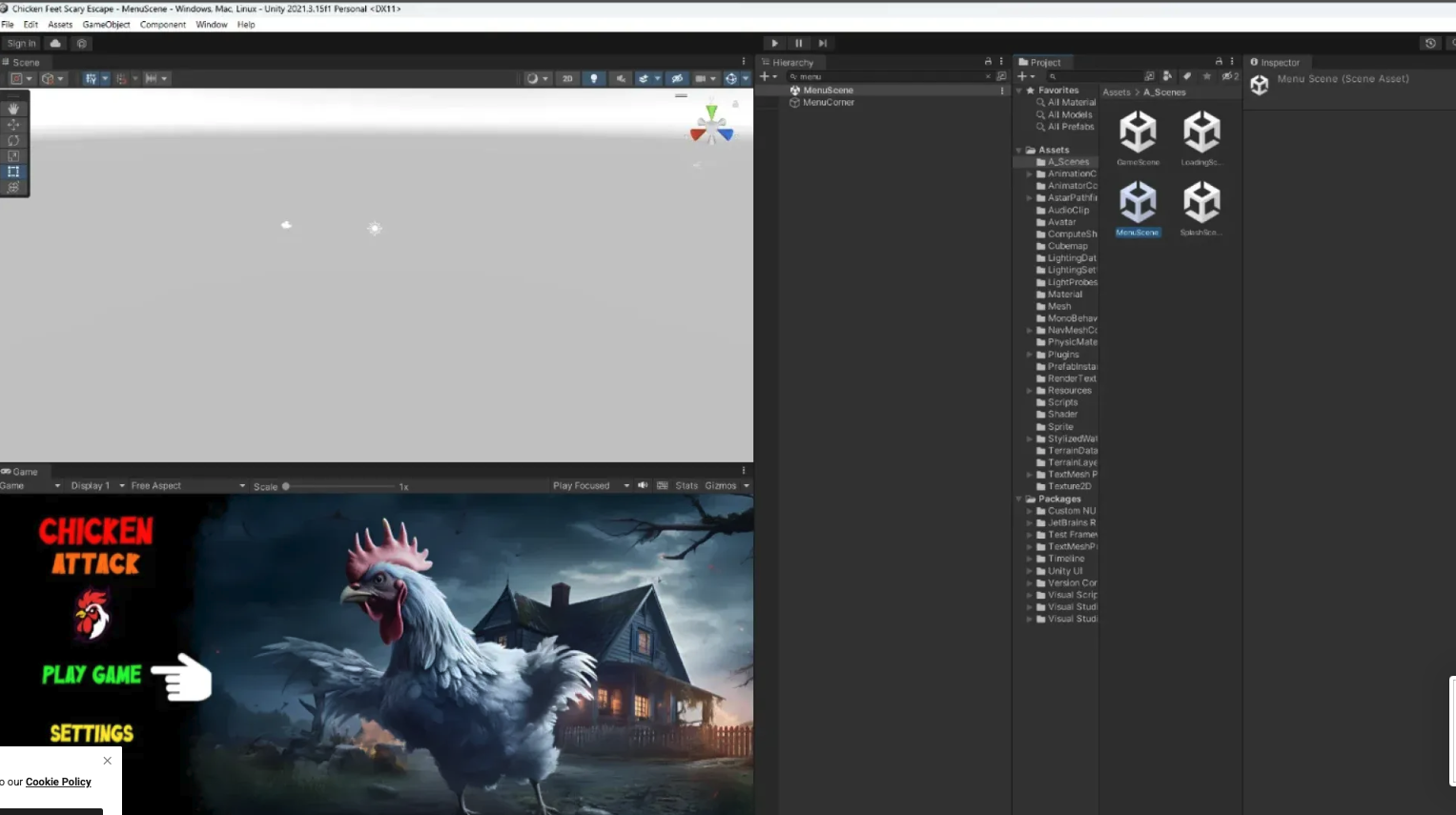The image size is (1456, 815).
Task: Toggle 2D mode in Scene view
Action: [x=567, y=78]
